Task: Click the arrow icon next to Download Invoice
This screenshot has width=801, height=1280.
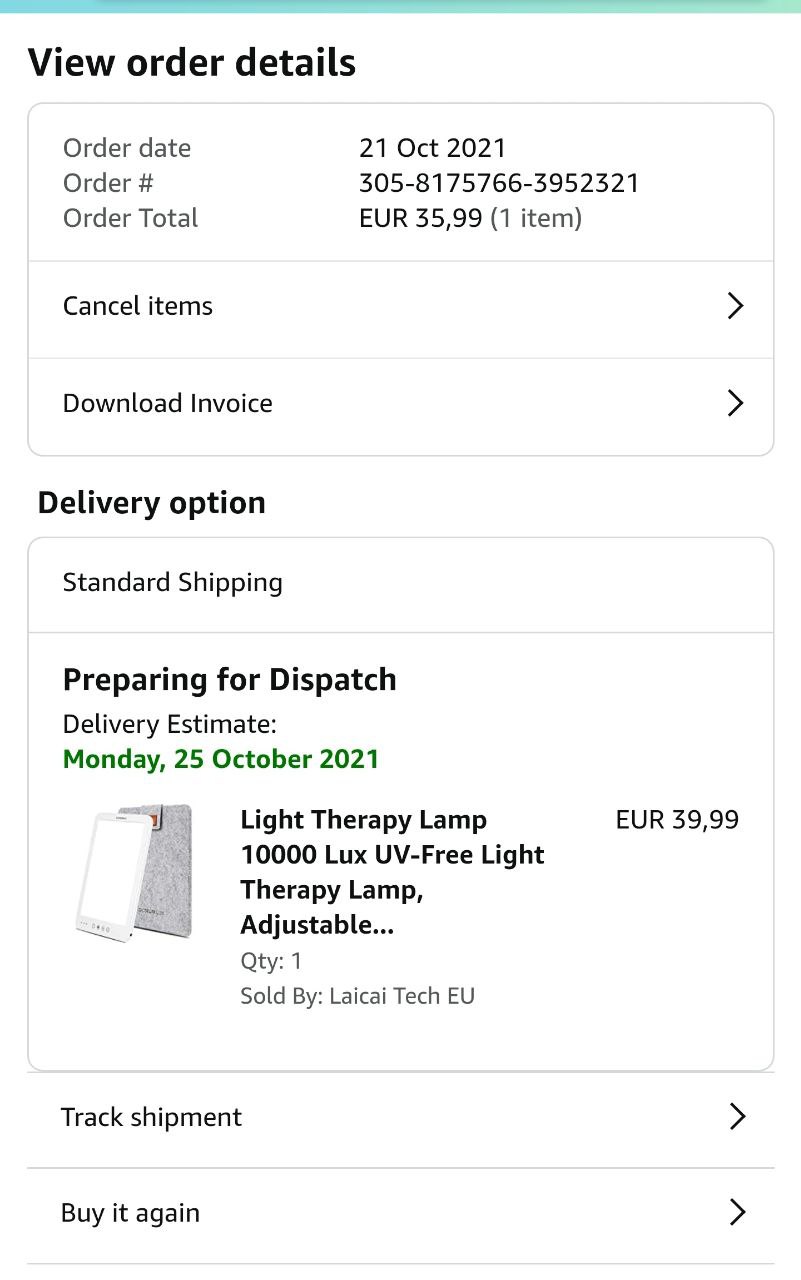Action: [x=735, y=403]
